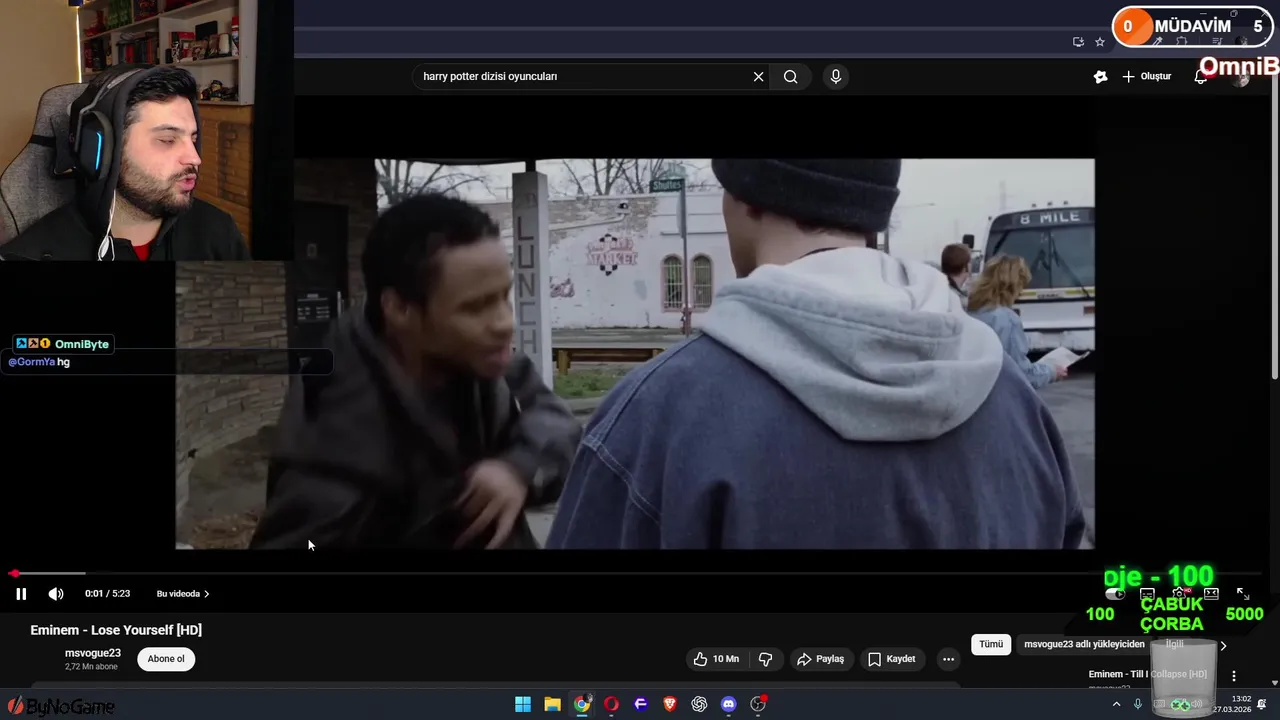Show hidden system tray icons
This screenshot has width=1280, height=720.
coord(1116,704)
